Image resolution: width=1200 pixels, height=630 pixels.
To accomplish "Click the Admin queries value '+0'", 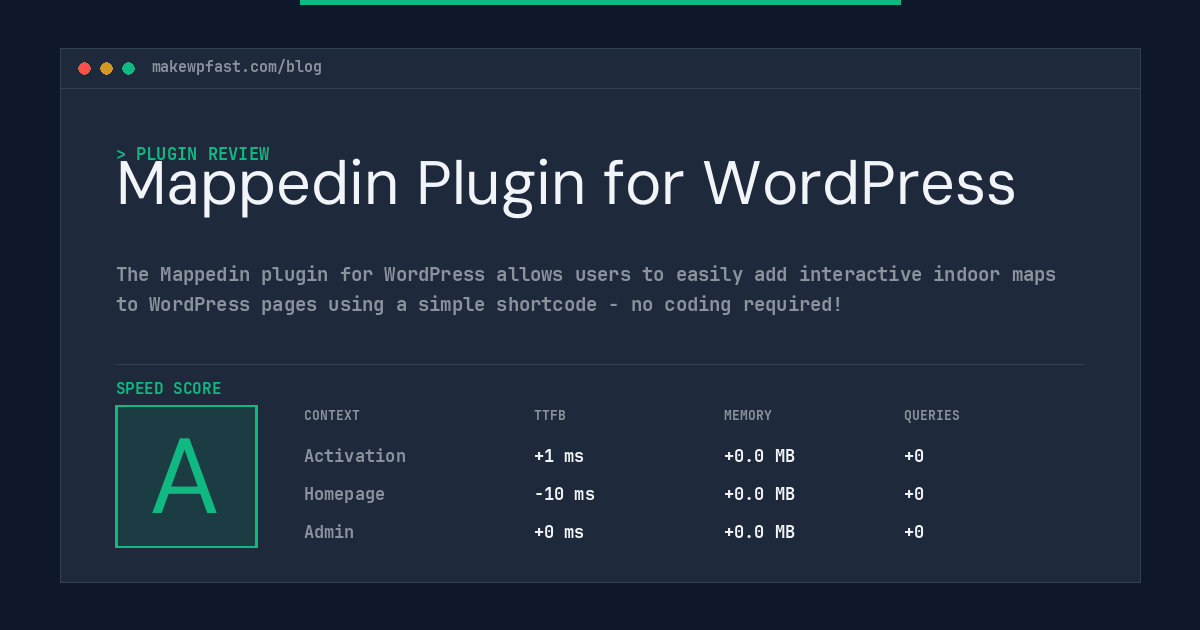I will [914, 532].
